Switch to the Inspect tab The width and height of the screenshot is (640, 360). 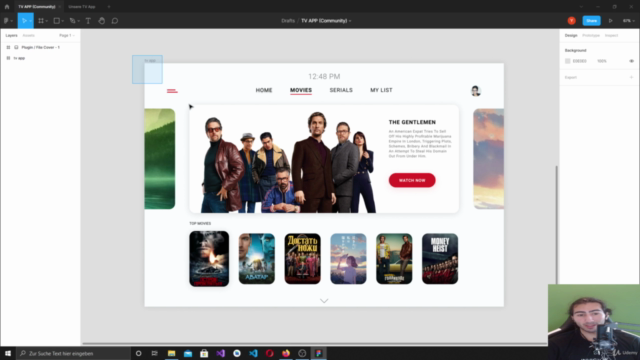(611, 36)
